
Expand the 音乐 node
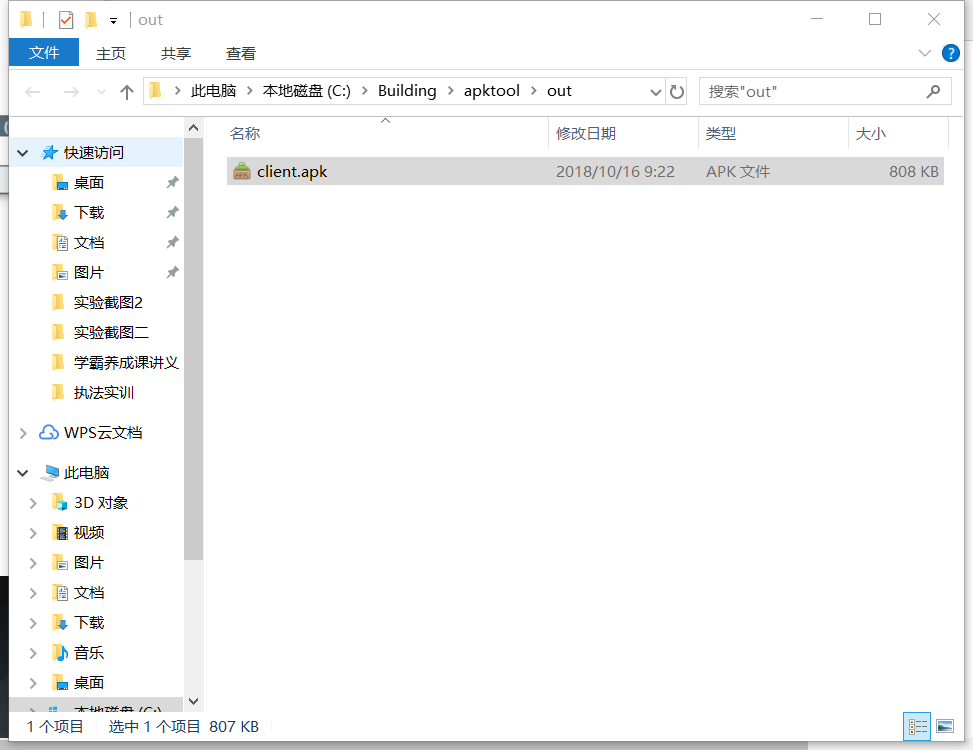pos(33,653)
